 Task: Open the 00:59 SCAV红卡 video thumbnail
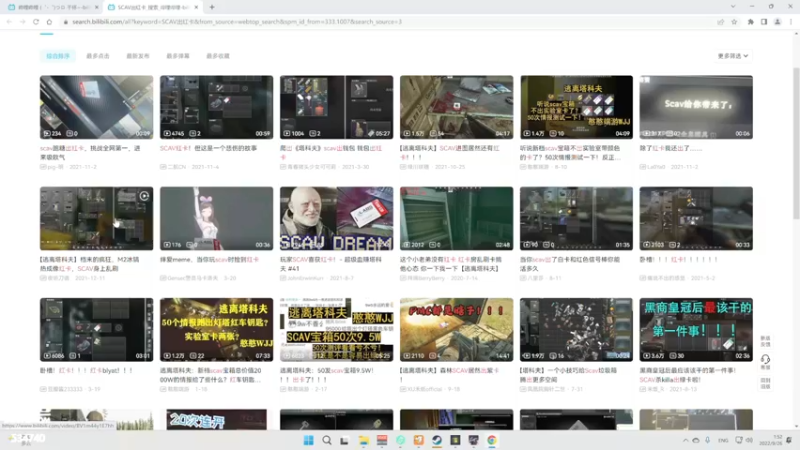tap(216, 107)
